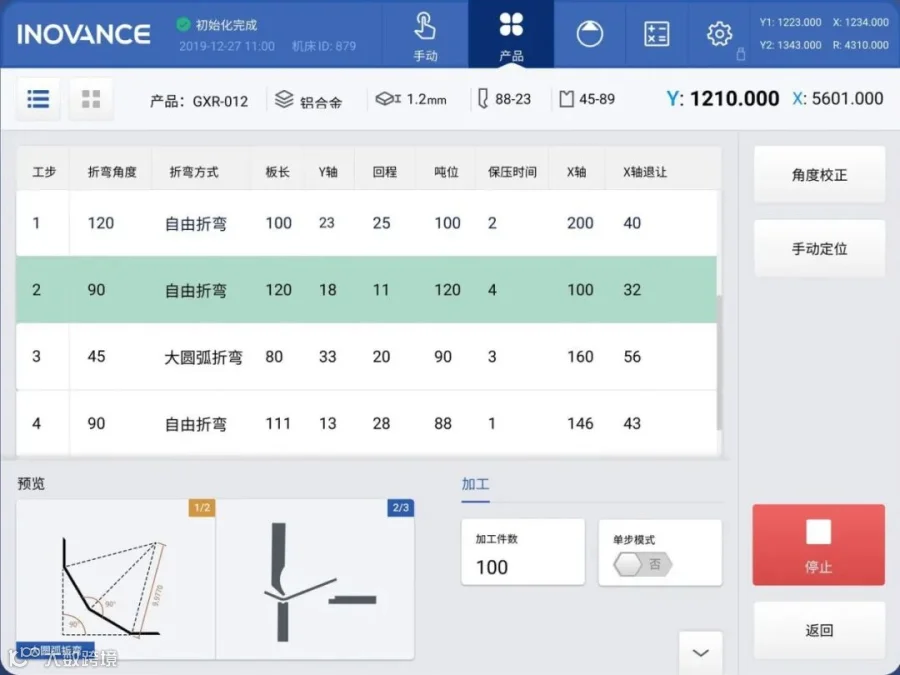This screenshot has height=675, width=900.
Task: Click the 加工件数 quantity field showing 100
Action: click(523, 552)
